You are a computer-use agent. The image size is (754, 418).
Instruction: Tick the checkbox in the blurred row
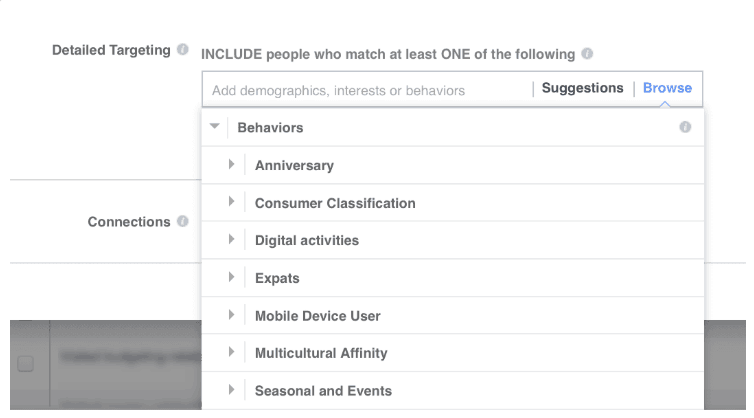(x=26, y=363)
